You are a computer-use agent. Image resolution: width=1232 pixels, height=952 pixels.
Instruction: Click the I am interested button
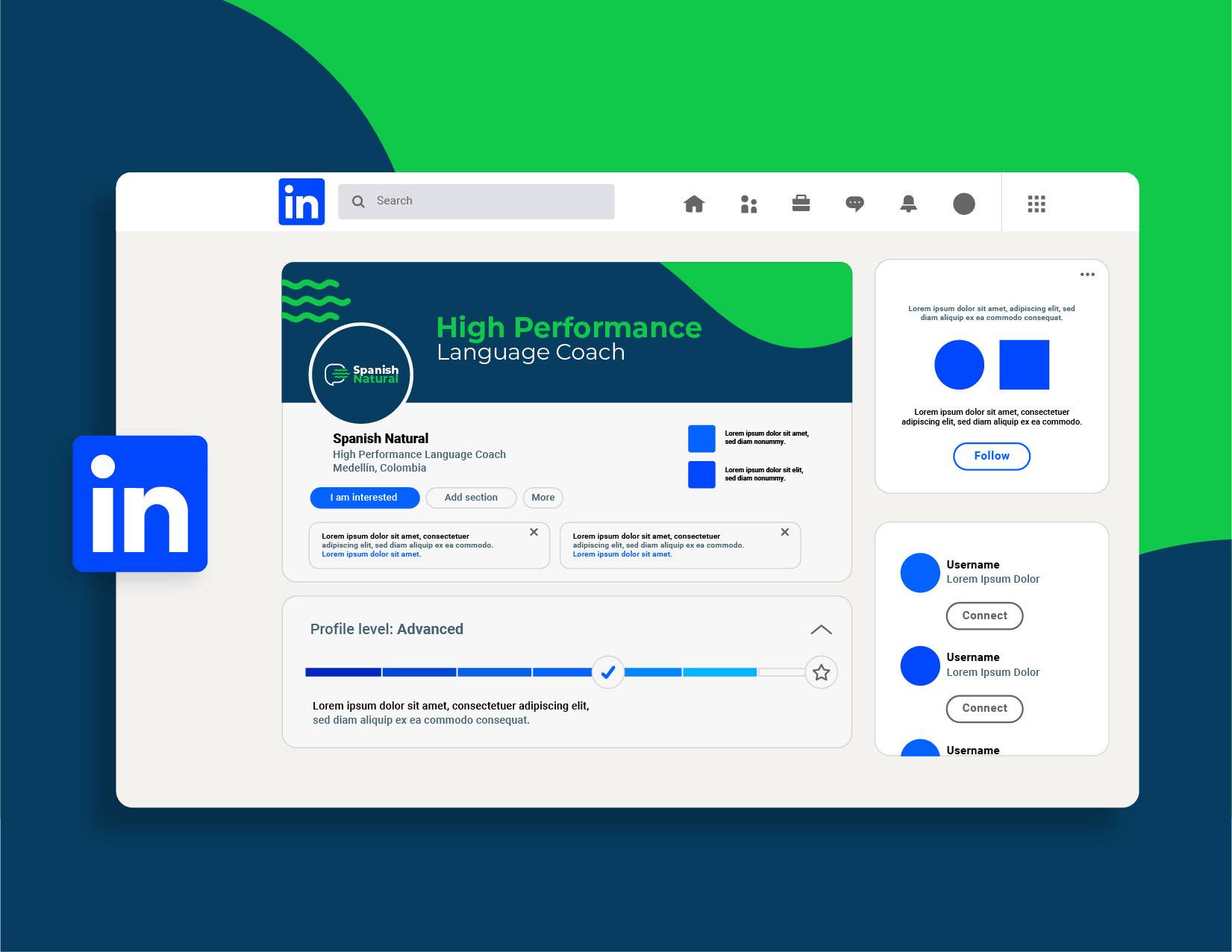point(365,498)
